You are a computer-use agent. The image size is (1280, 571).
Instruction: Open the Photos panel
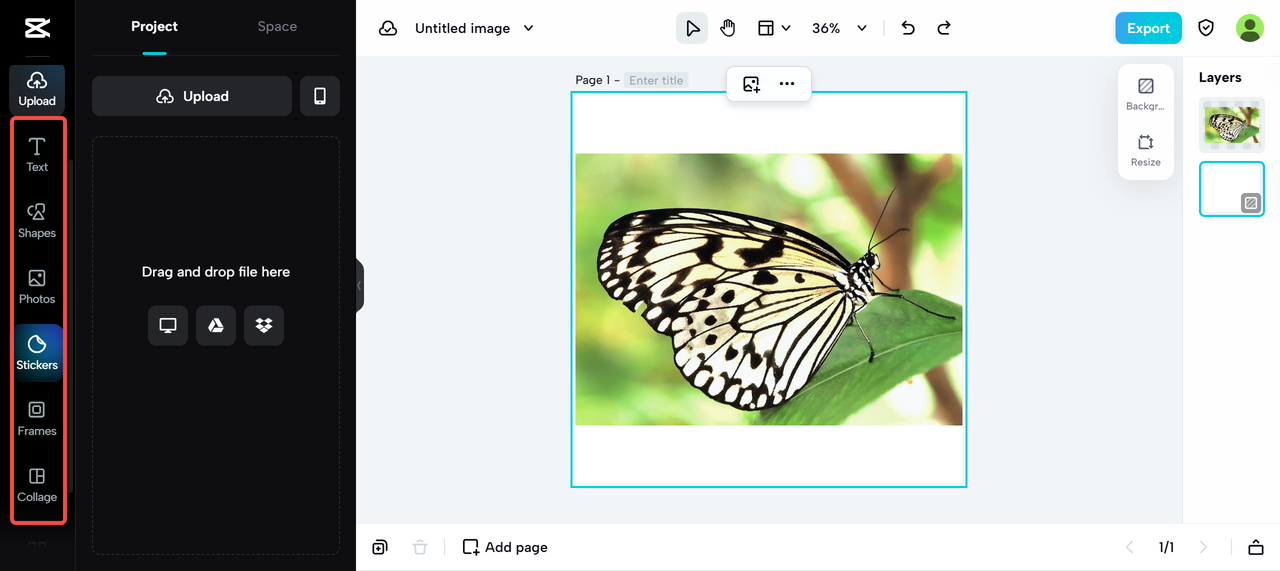pos(37,287)
